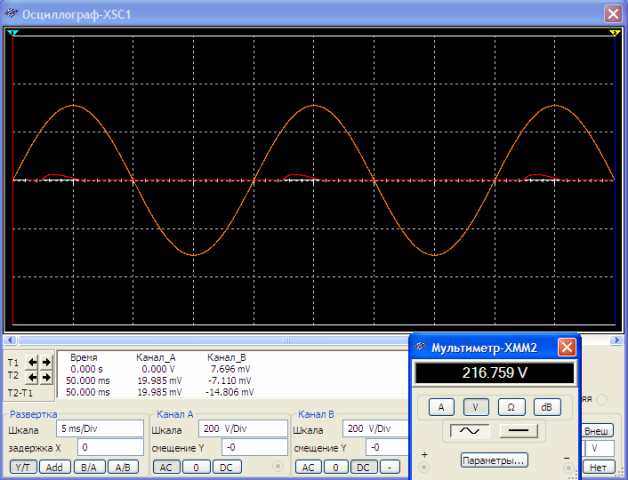Click the oscilloscope scrollbar left arrow
628x480 pixels.
10,340
